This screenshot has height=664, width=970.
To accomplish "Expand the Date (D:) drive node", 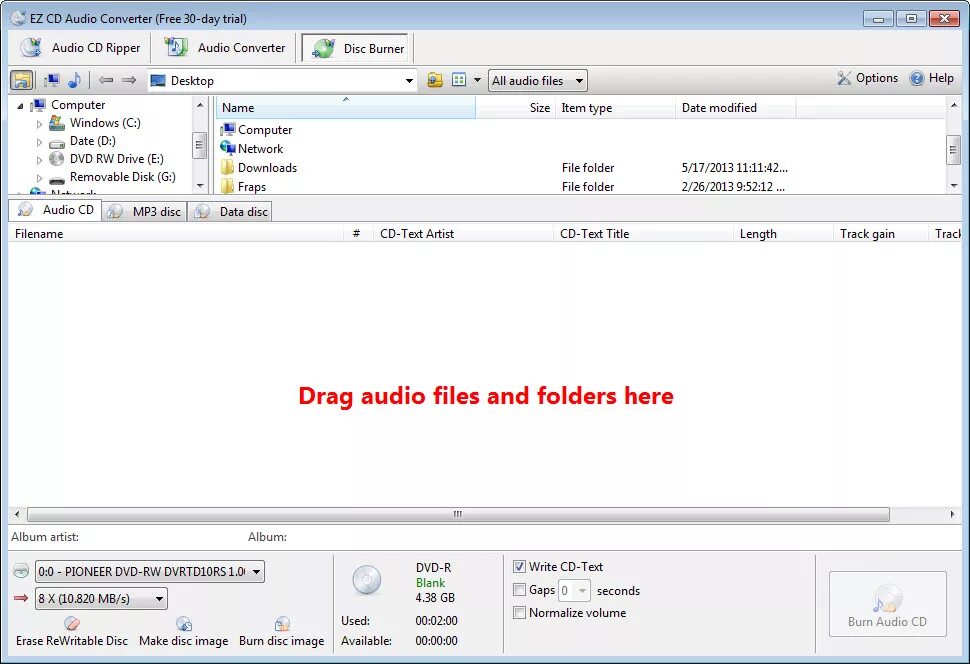I will click(39, 142).
